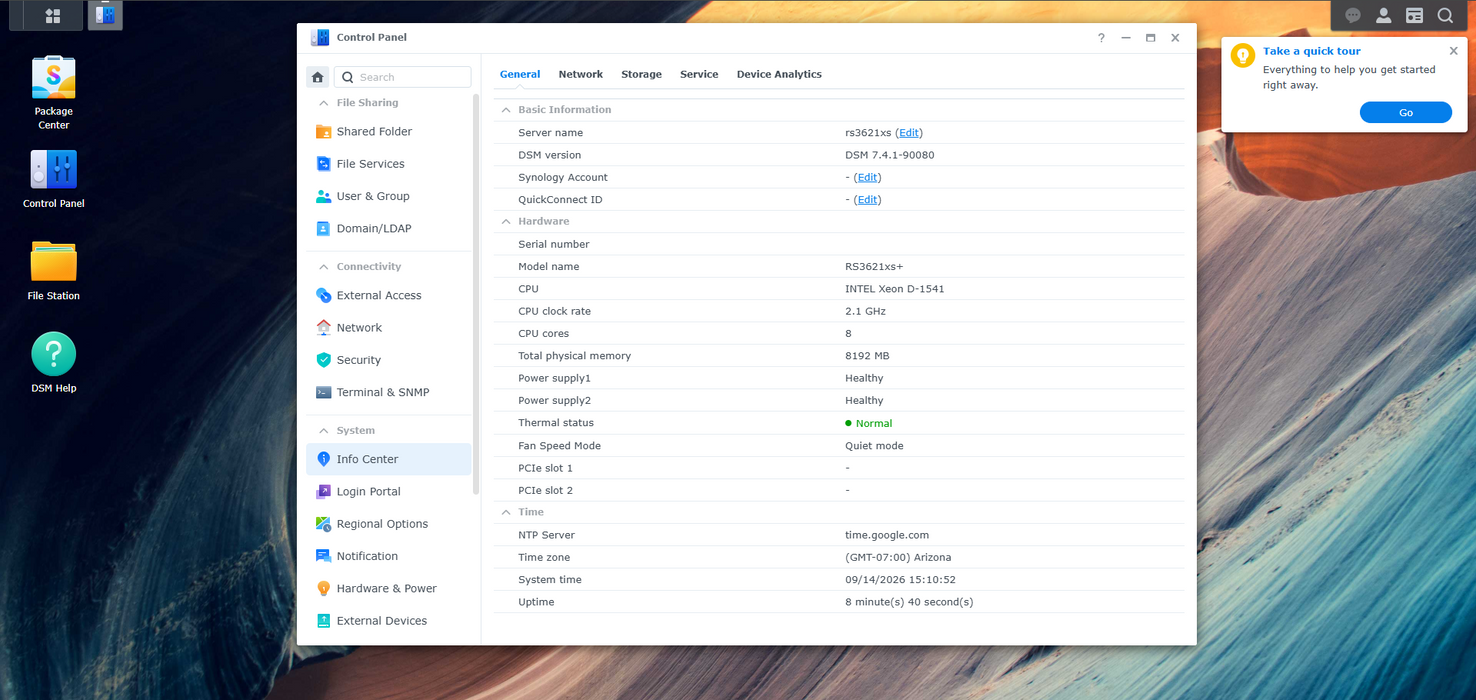This screenshot has height=700, width=1476.
Task: Click the help question mark button
Action: tap(1101, 38)
